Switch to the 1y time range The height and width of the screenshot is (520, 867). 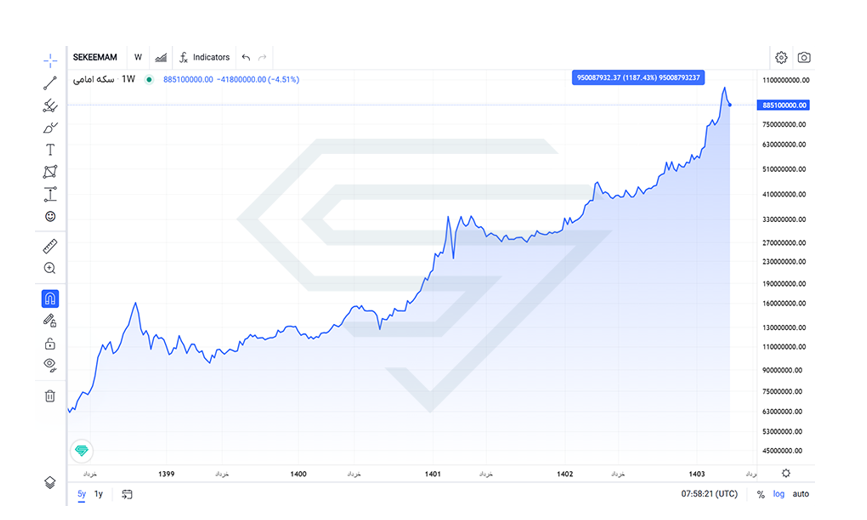coord(99,494)
